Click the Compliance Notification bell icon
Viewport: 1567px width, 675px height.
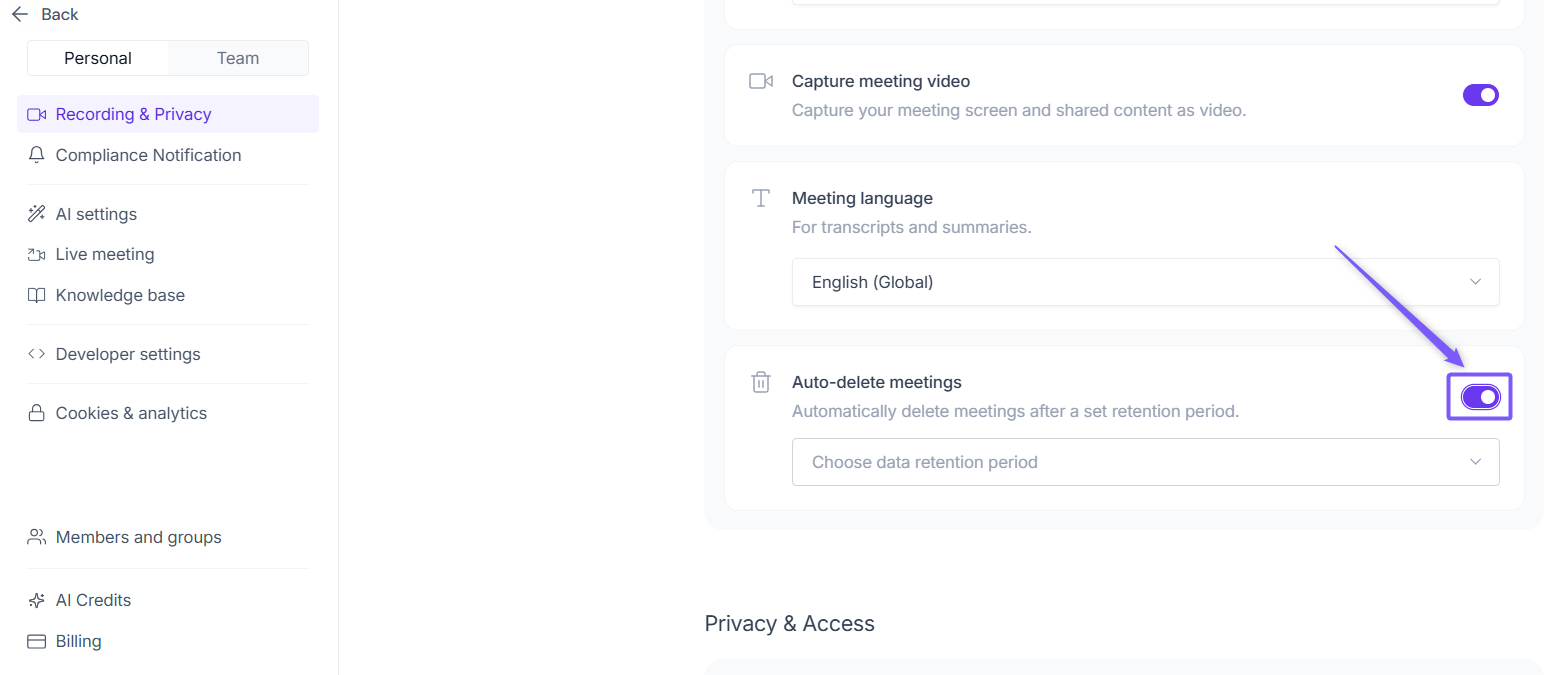point(37,155)
